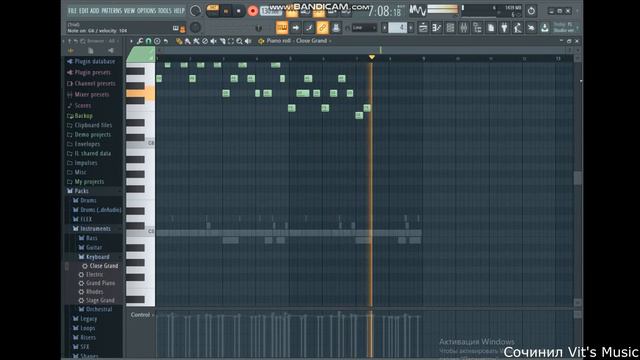
Task: Click the orange playhead marker
Action: click(371, 57)
